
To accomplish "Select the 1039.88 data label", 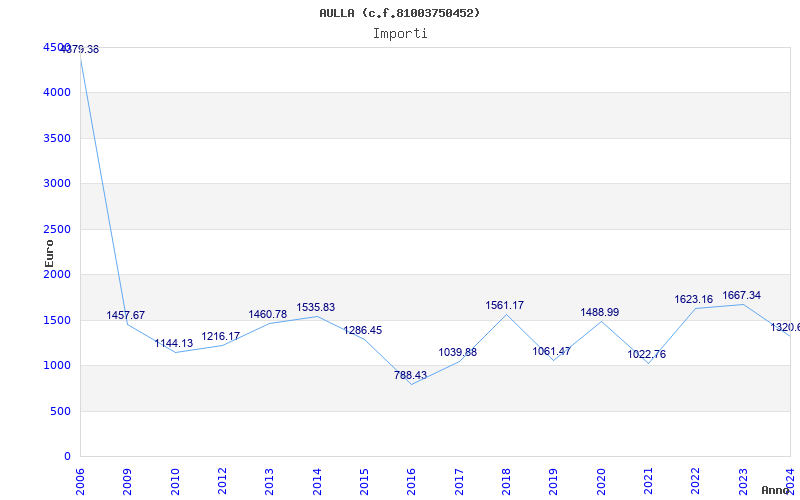I will click(458, 353).
